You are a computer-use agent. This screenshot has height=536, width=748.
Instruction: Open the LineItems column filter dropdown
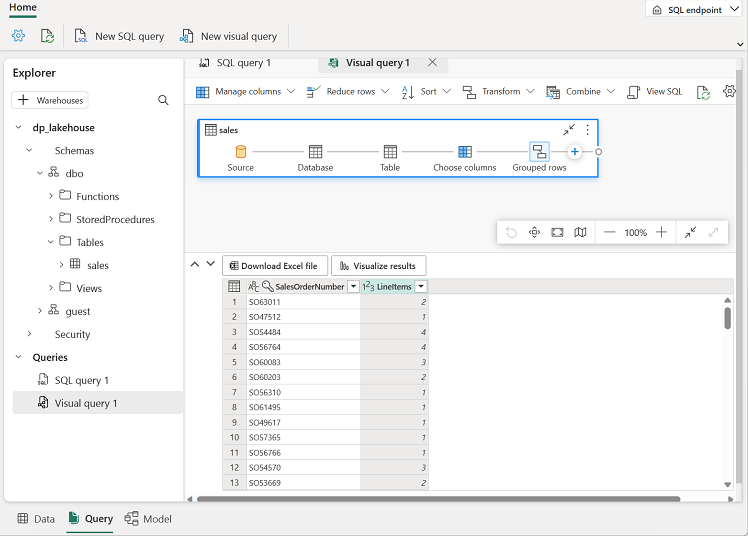[x=421, y=286]
